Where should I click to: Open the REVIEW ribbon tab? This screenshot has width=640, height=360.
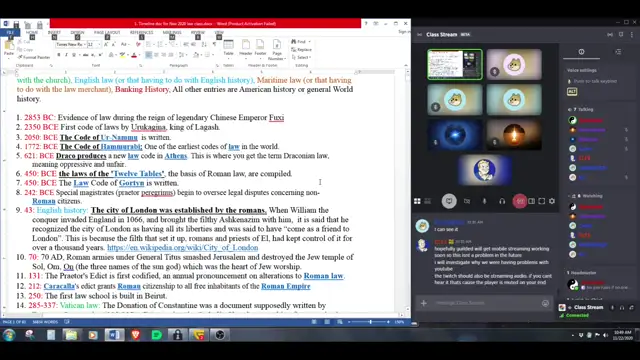pyautogui.click(x=198, y=32)
